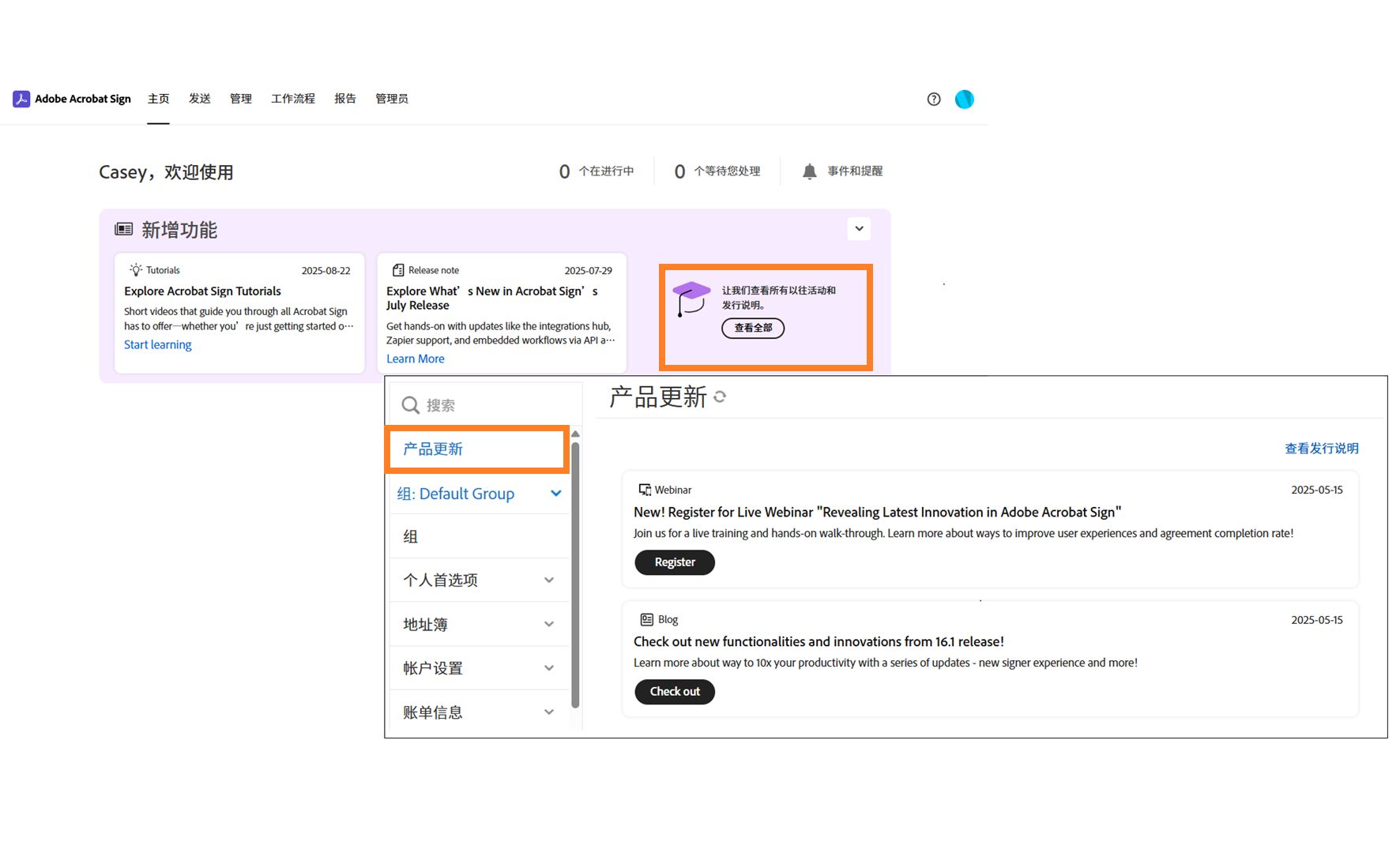Click the newspaper icon beside 新增功能

[x=124, y=230]
